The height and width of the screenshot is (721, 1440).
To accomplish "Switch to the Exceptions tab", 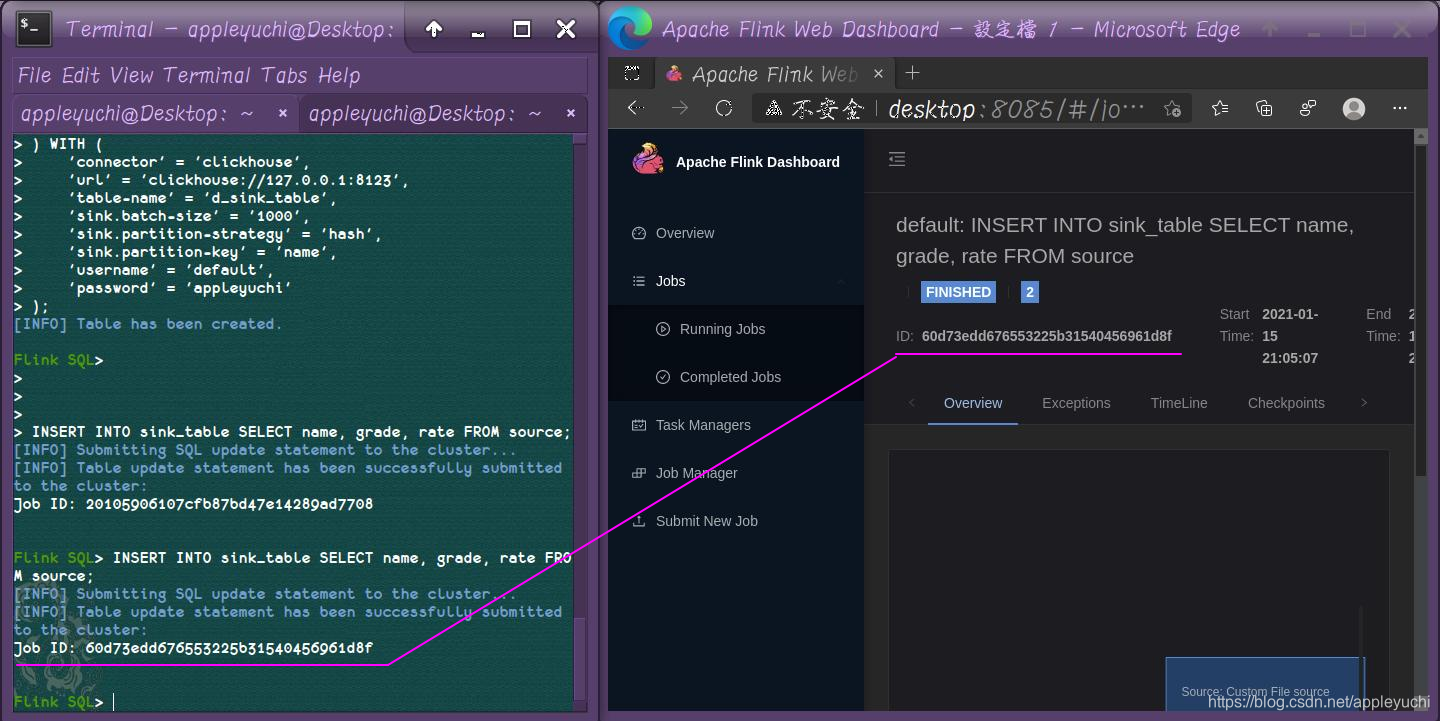I will 1076,403.
